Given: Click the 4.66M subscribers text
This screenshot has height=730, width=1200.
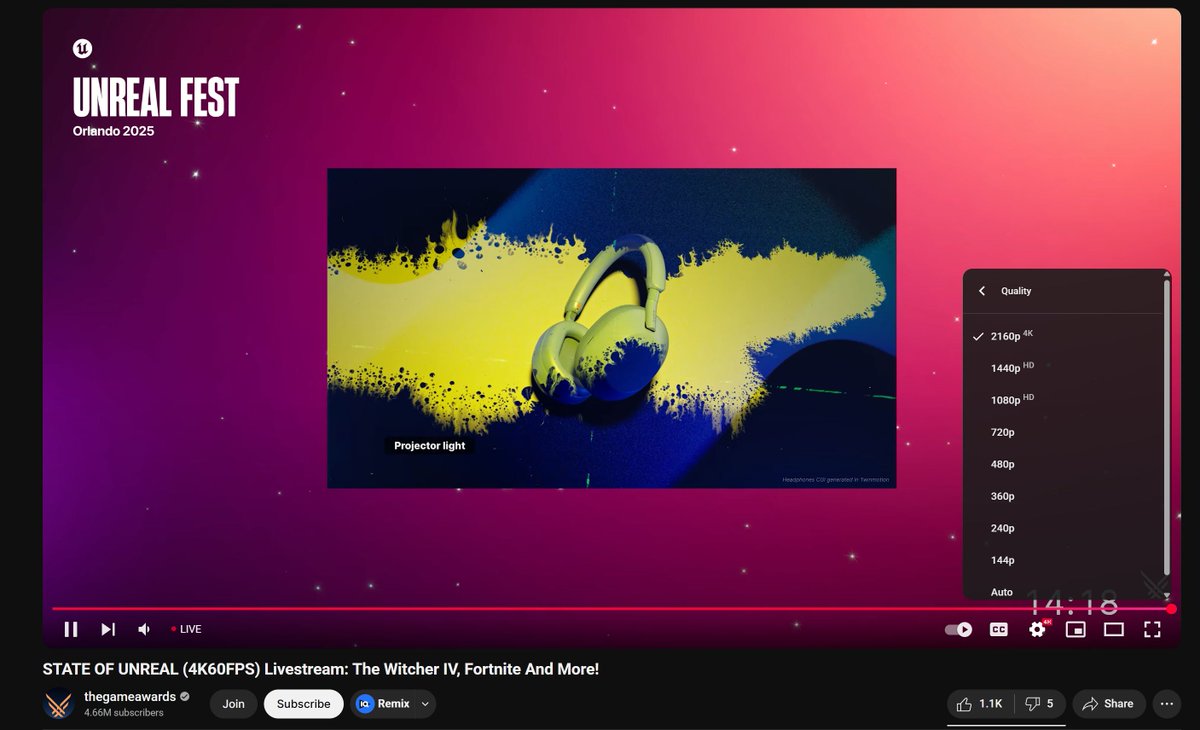Looking at the screenshot, I should pos(124,713).
